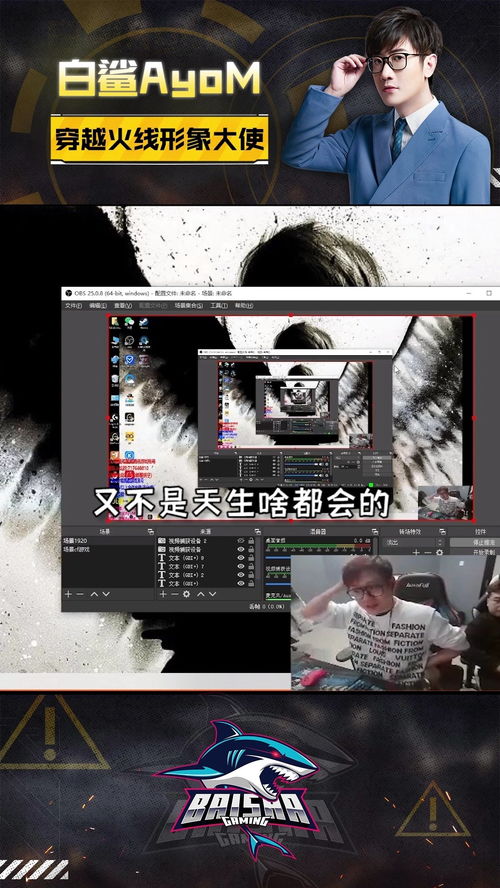
Task: Click the 停止推流 button
Action: pos(475,542)
